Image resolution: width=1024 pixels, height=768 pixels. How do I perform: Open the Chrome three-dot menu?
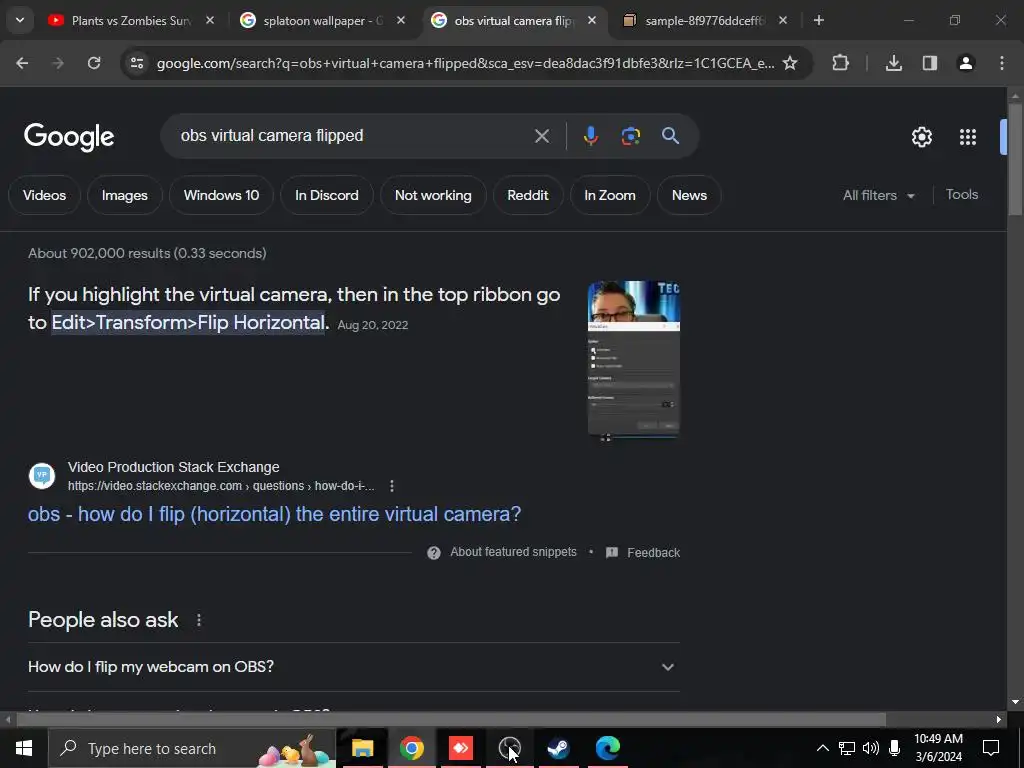[1002, 63]
